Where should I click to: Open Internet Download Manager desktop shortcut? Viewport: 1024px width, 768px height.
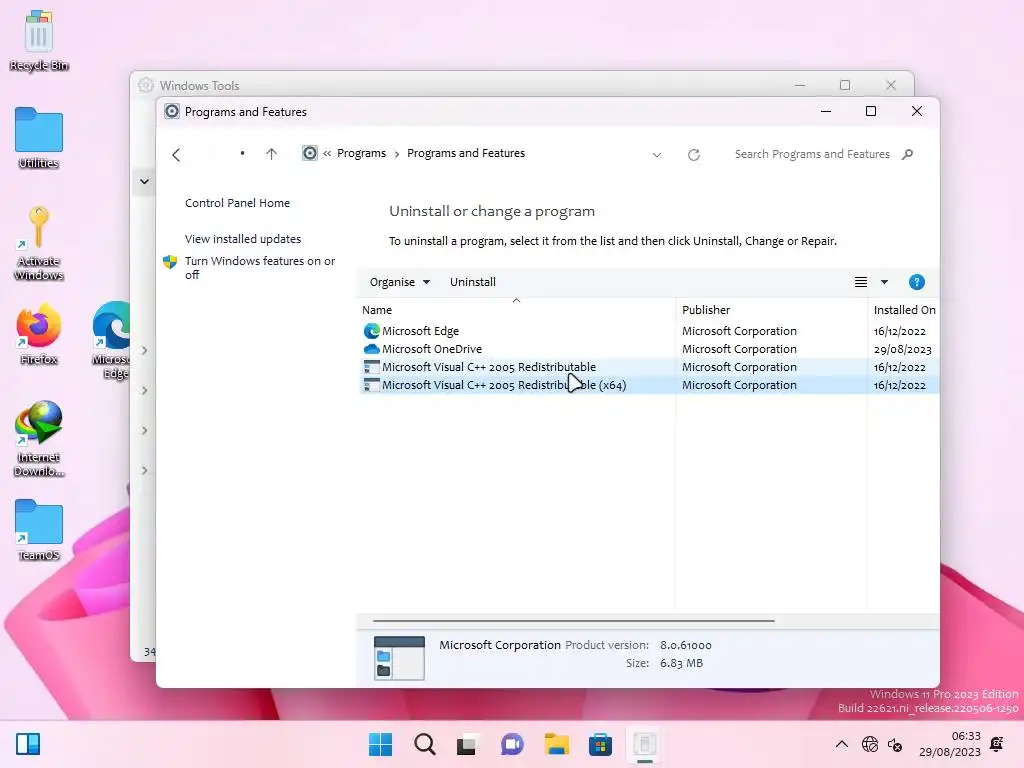tap(39, 439)
